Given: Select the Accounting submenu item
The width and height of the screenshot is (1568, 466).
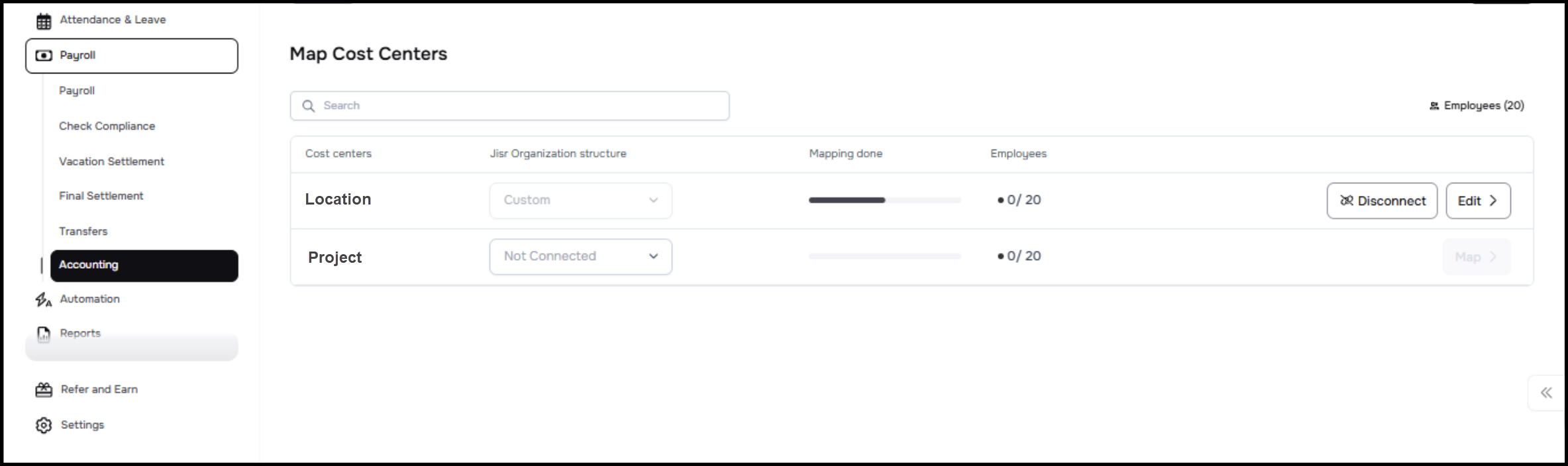Looking at the screenshot, I should (144, 265).
